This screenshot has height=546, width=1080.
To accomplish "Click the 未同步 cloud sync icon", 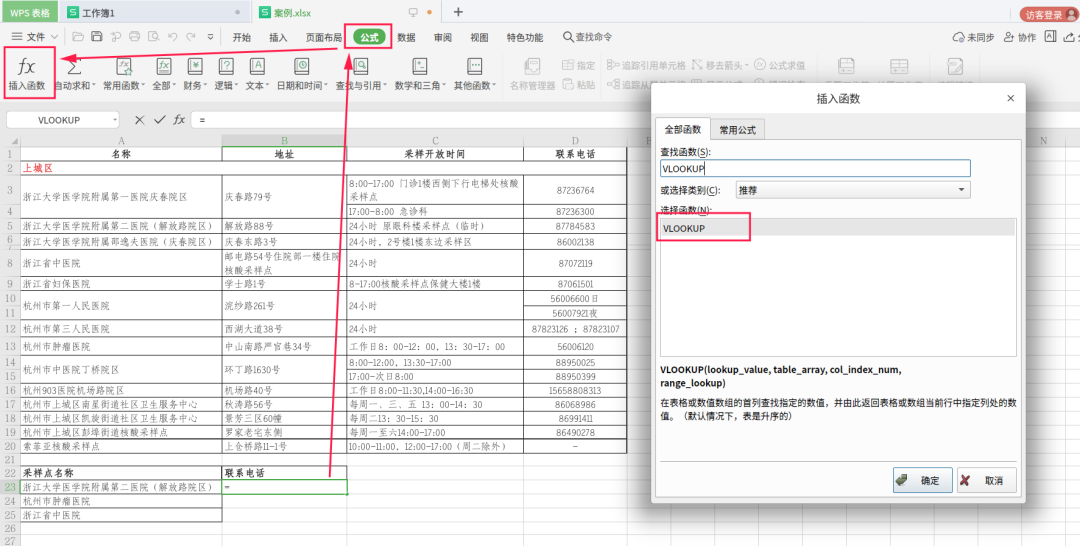I will 973,37.
